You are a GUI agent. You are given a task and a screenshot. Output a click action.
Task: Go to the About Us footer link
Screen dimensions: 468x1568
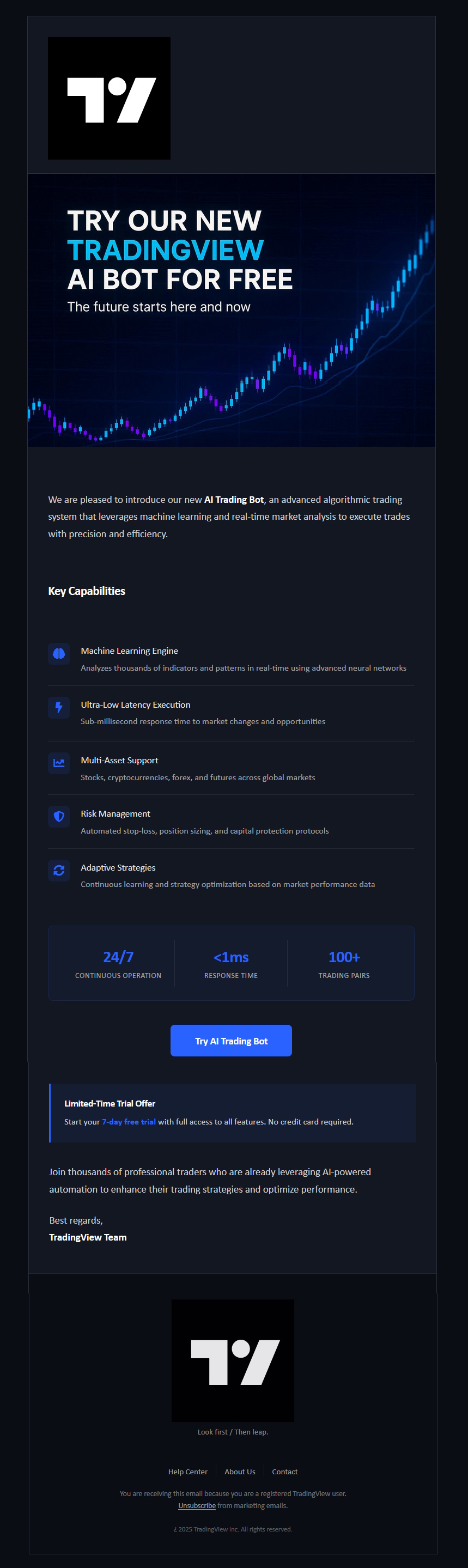(240, 1471)
